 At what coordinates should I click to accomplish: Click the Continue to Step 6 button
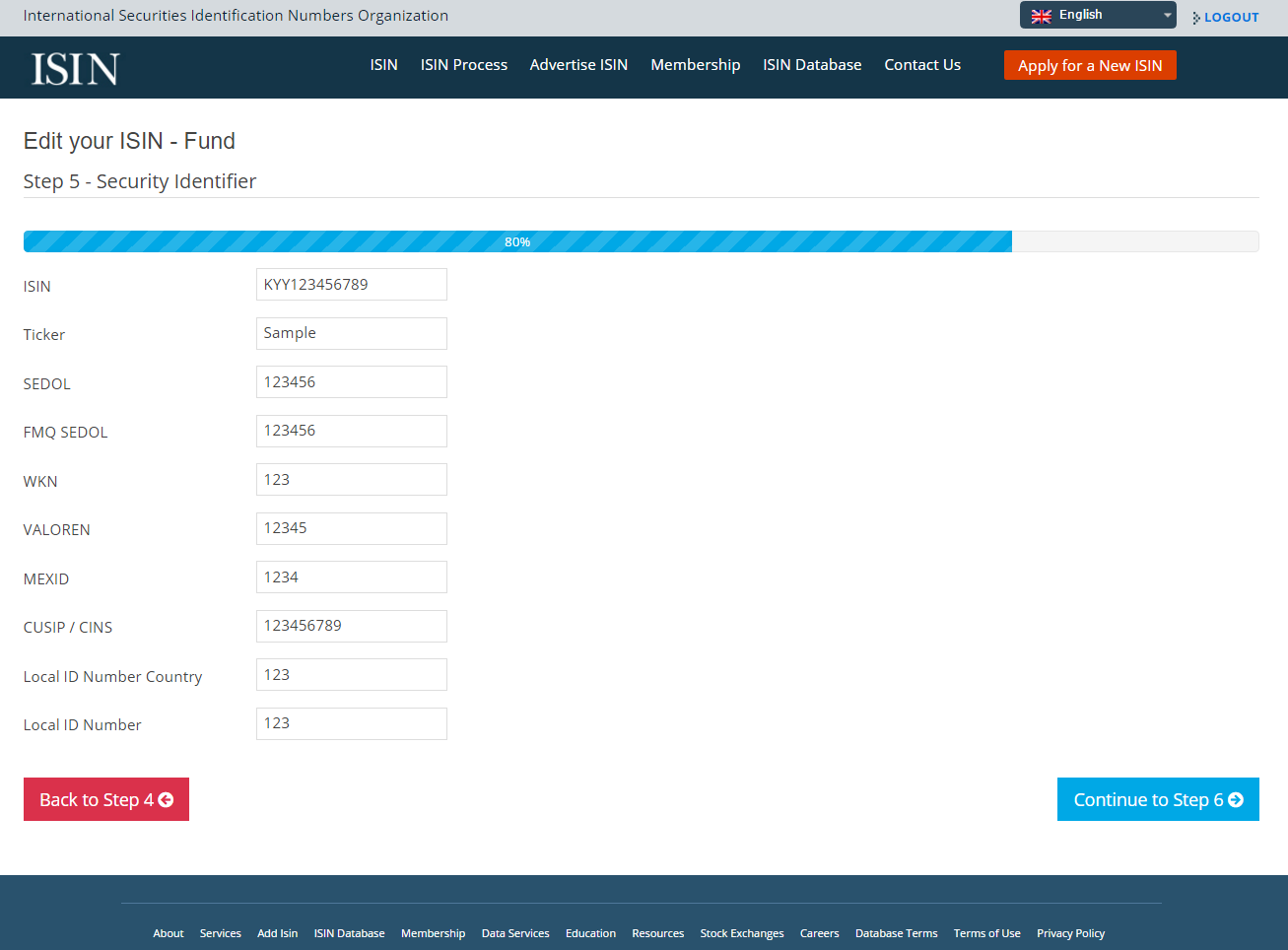click(x=1158, y=799)
